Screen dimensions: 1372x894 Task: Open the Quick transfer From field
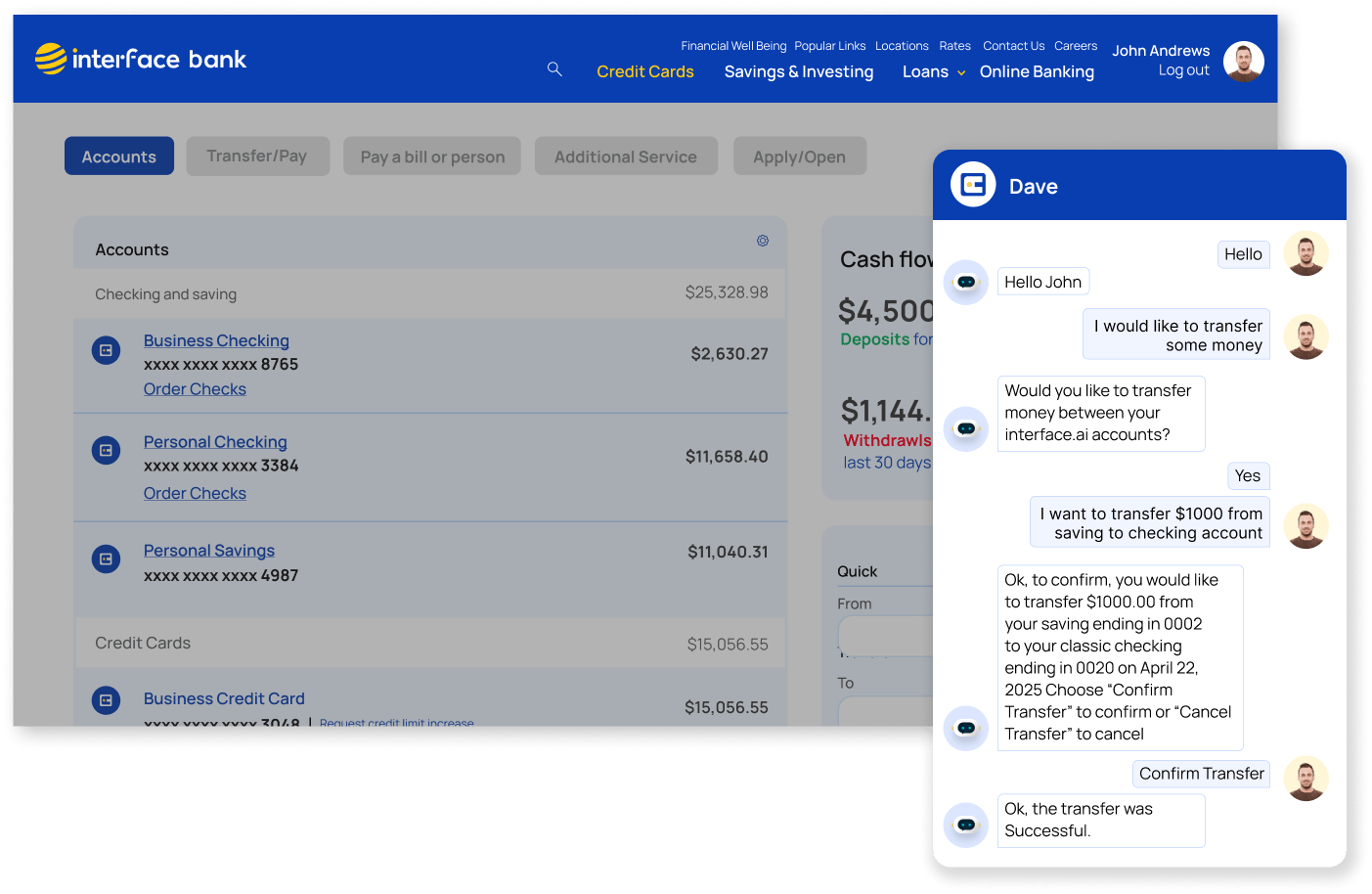click(x=885, y=636)
